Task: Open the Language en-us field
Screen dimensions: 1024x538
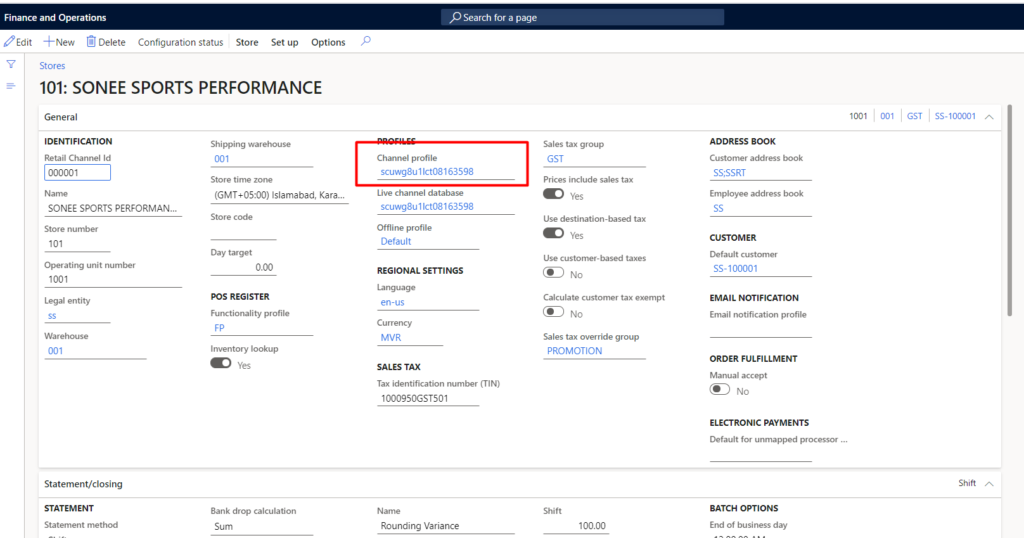Action: [428, 302]
